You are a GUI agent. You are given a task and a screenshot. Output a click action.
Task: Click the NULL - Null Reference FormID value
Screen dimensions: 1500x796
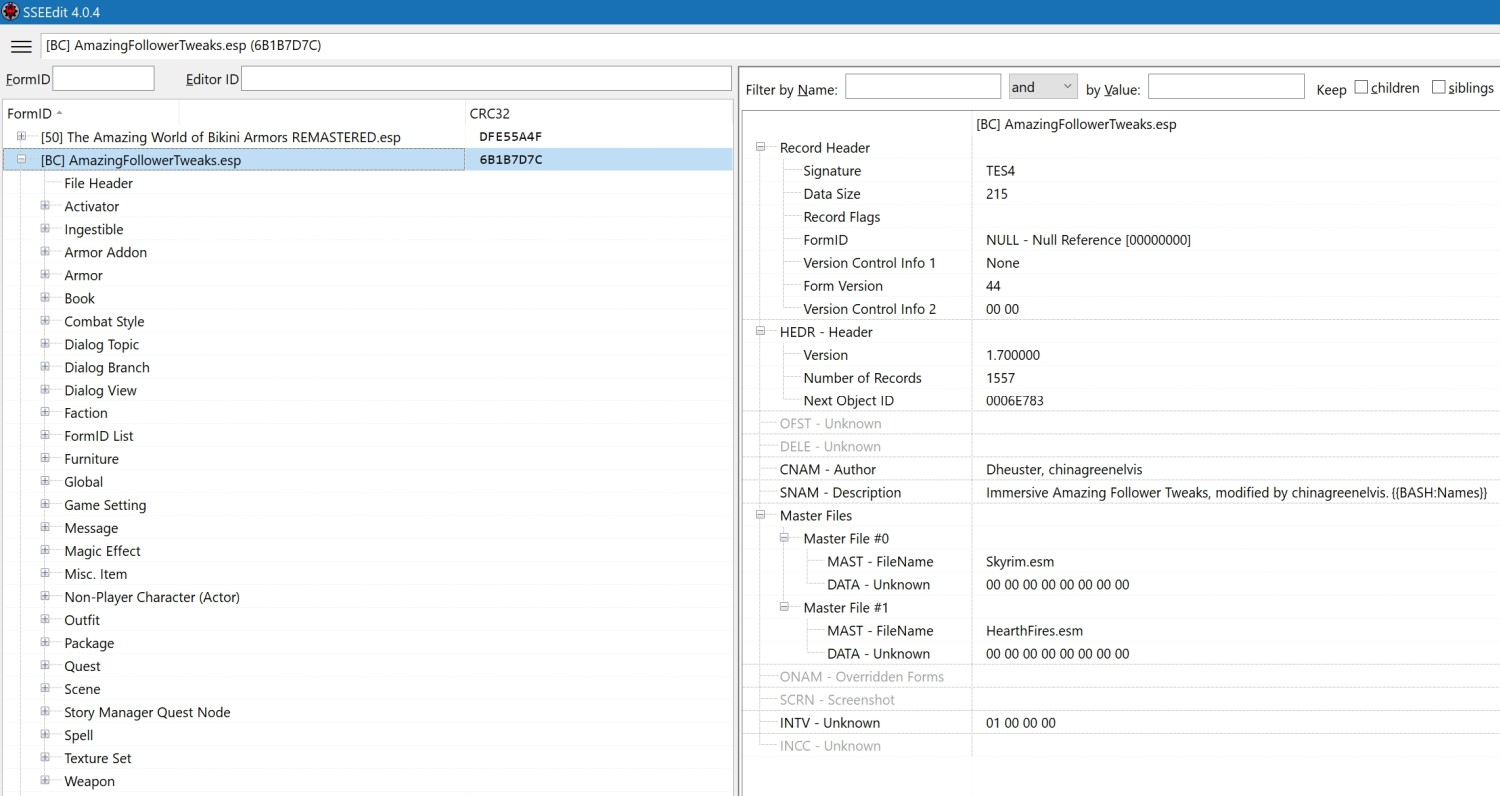(1088, 240)
